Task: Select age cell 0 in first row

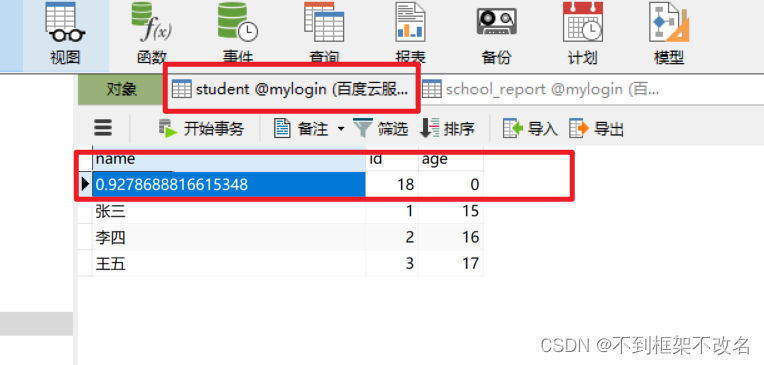Action: [x=451, y=184]
